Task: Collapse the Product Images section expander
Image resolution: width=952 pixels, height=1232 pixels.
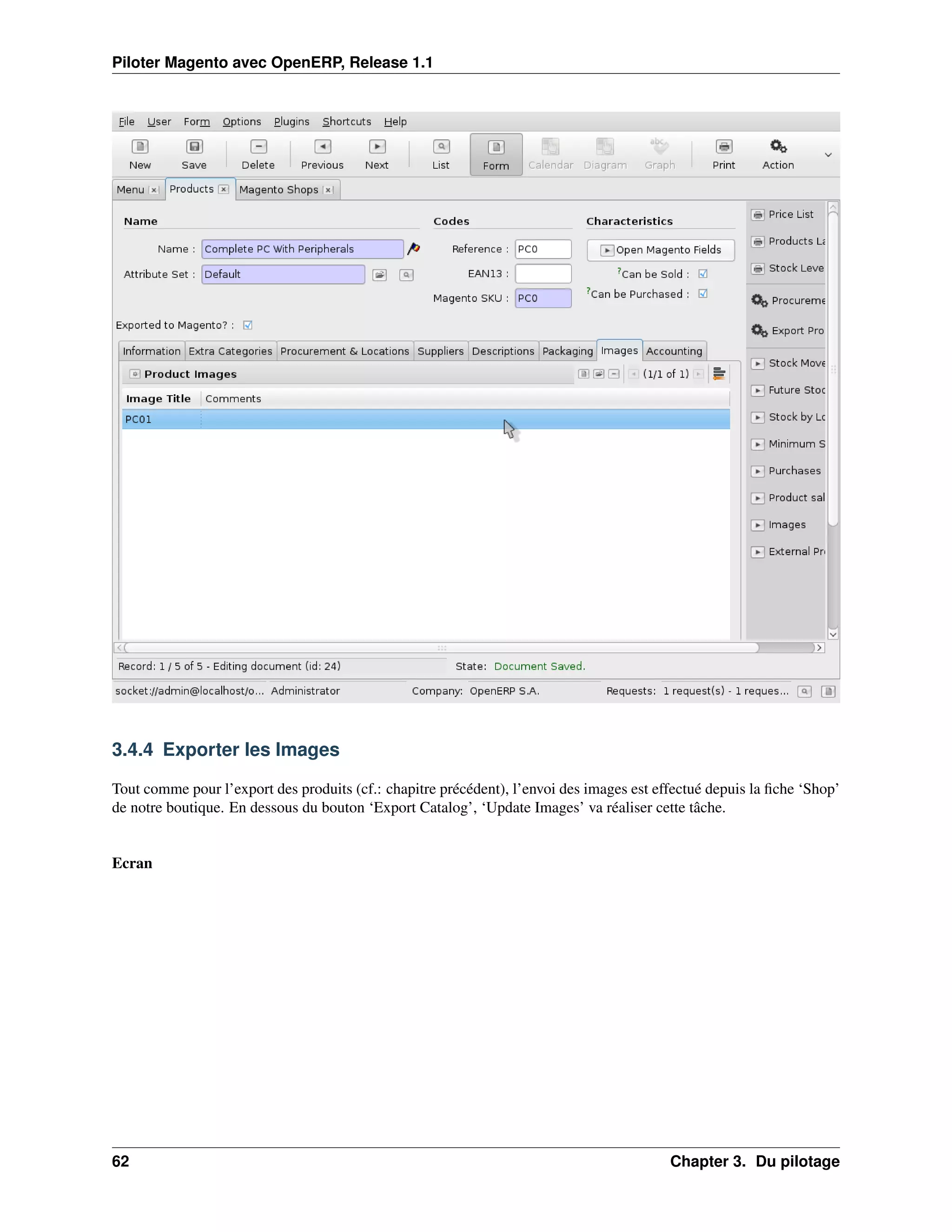Action: click(135, 373)
